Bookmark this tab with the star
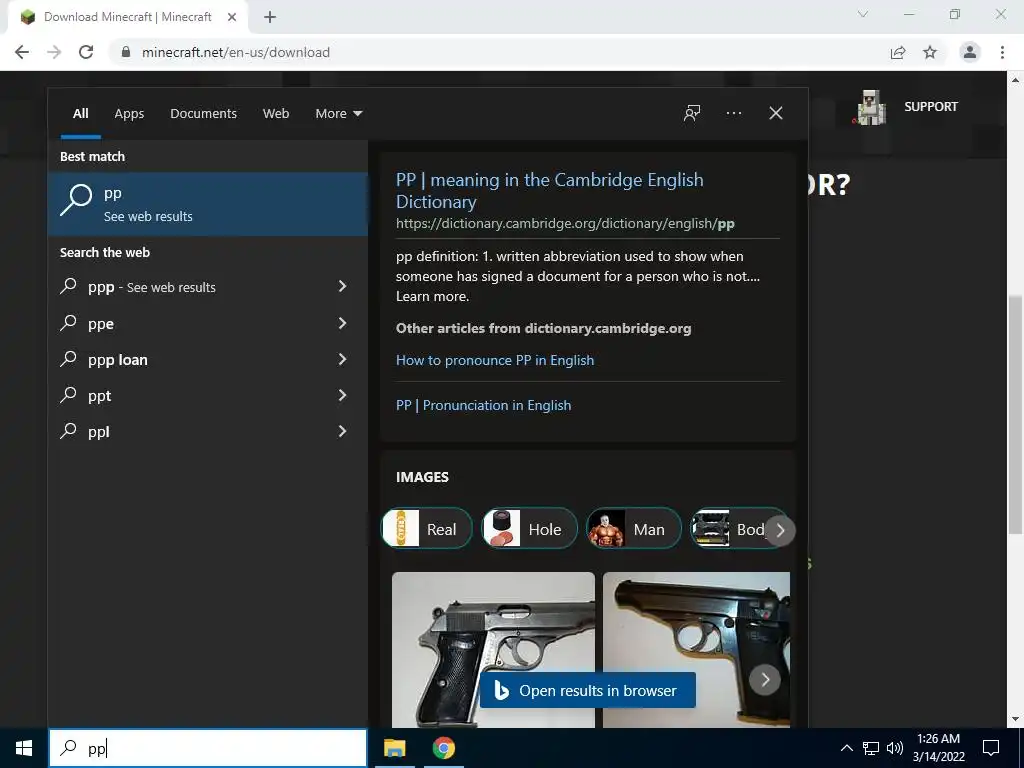The width and height of the screenshot is (1024, 768). 930,52
